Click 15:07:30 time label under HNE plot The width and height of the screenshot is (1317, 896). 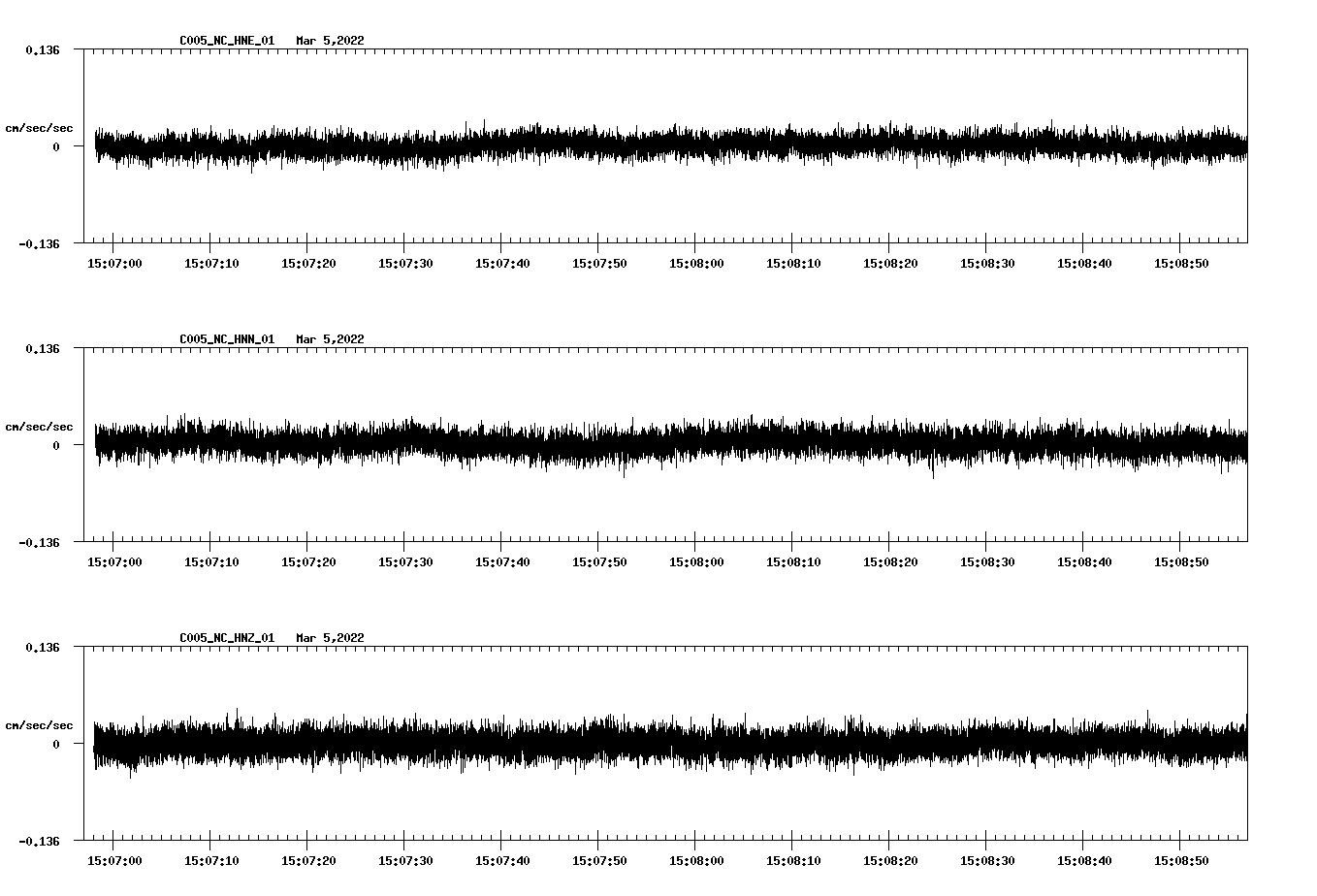405,263
